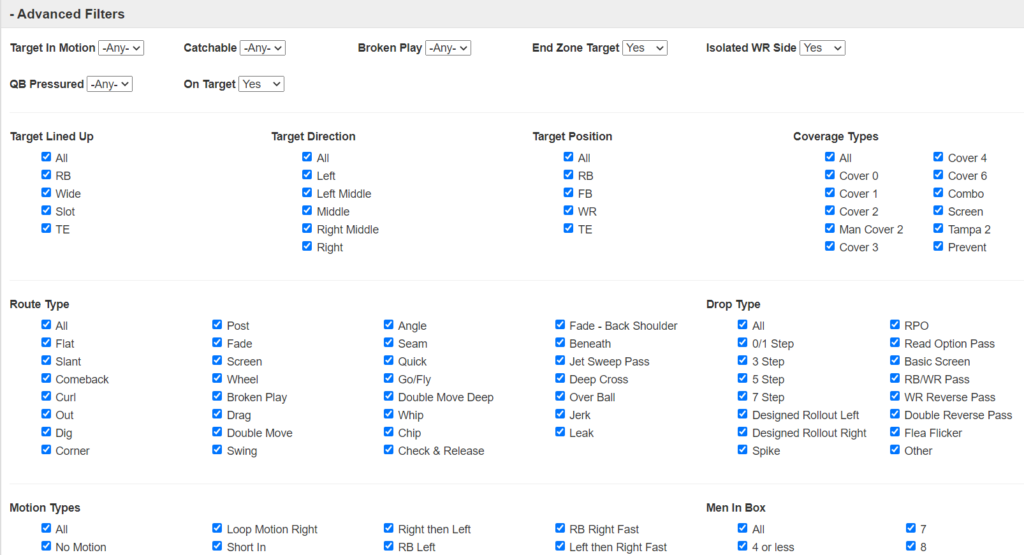Open the Target In Motion dropdown
The width and height of the screenshot is (1024, 555).
click(121, 48)
